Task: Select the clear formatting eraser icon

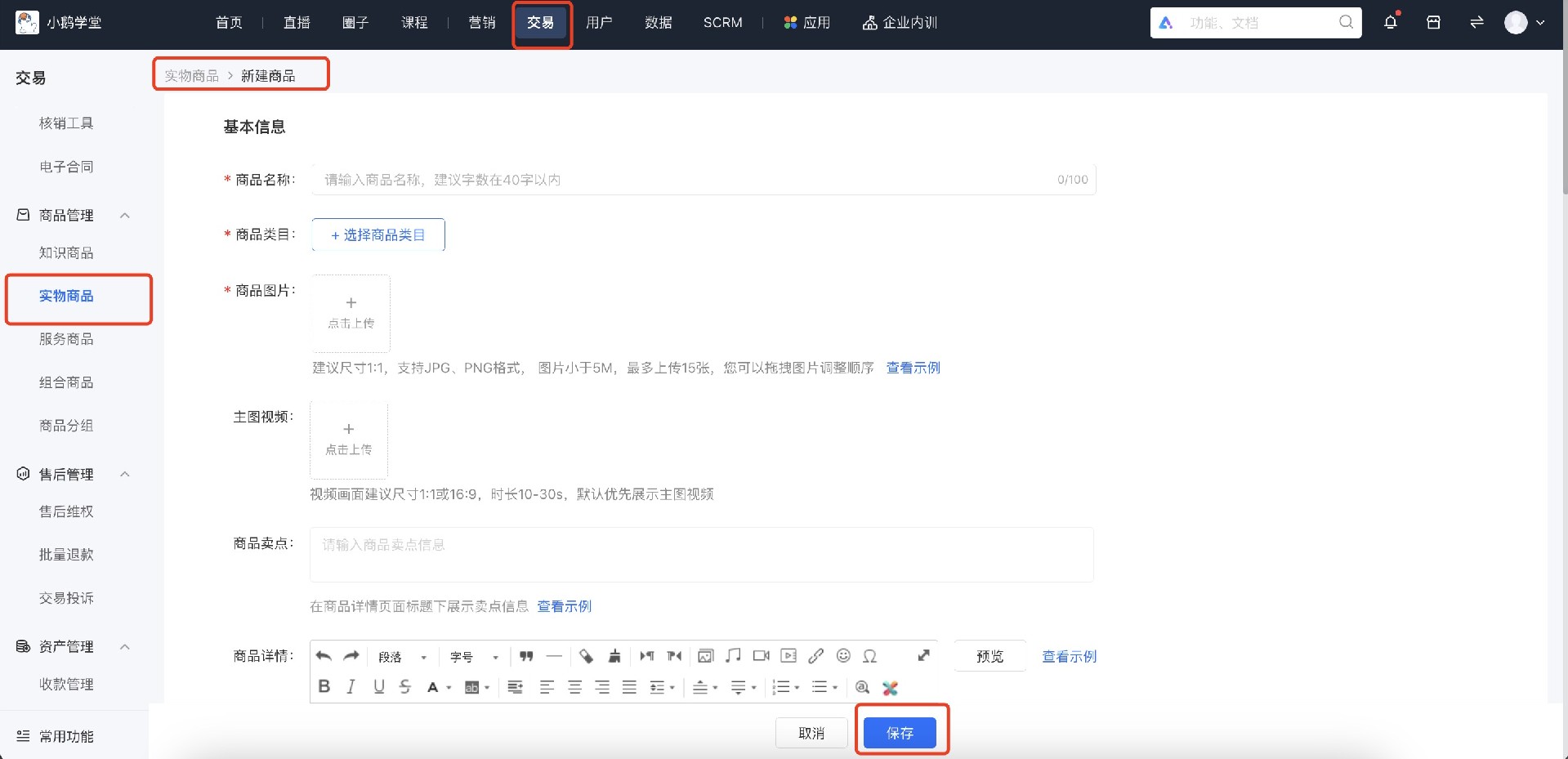Action: tap(587, 656)
